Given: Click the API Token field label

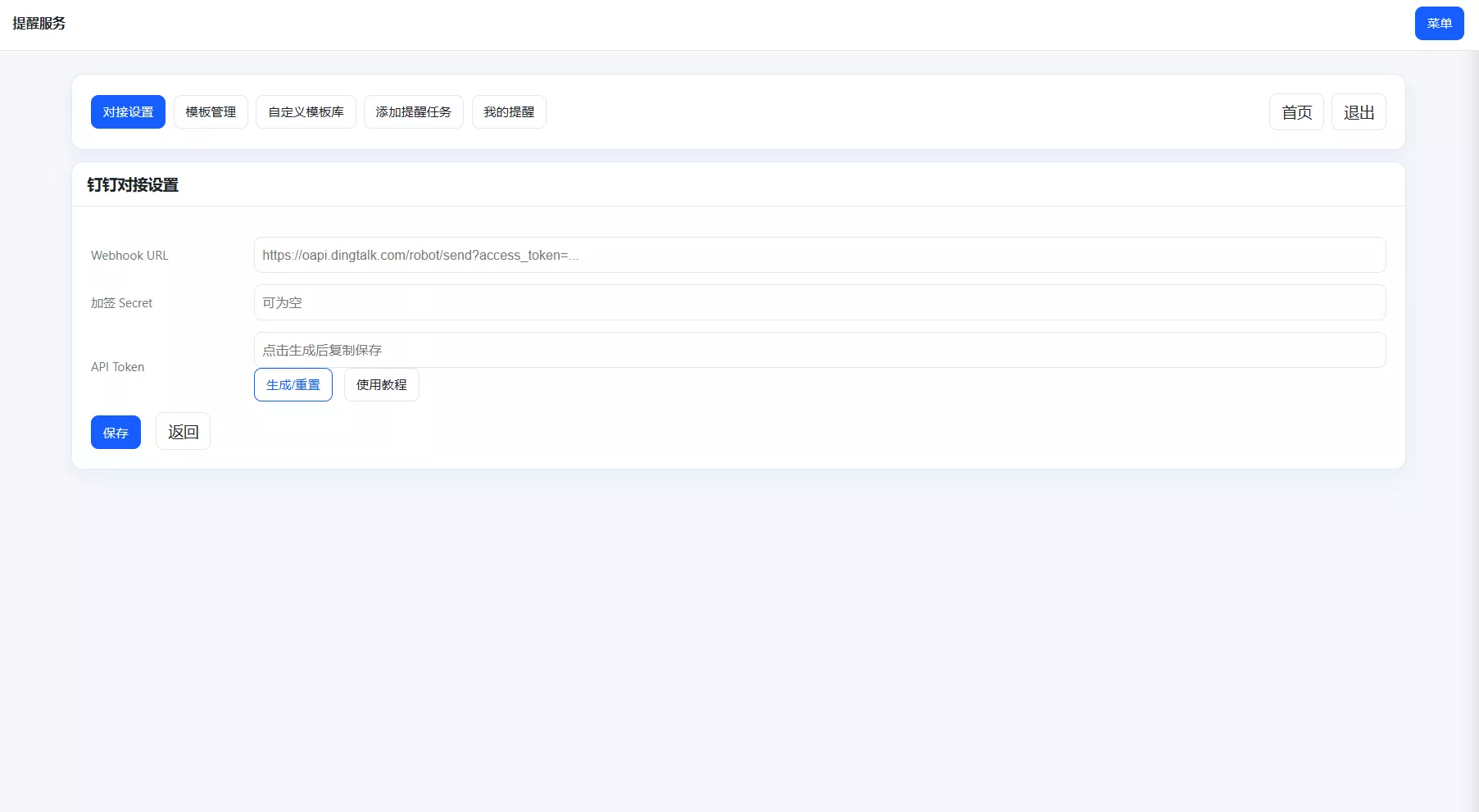Looking at the screenshot, I should (117, 366).
